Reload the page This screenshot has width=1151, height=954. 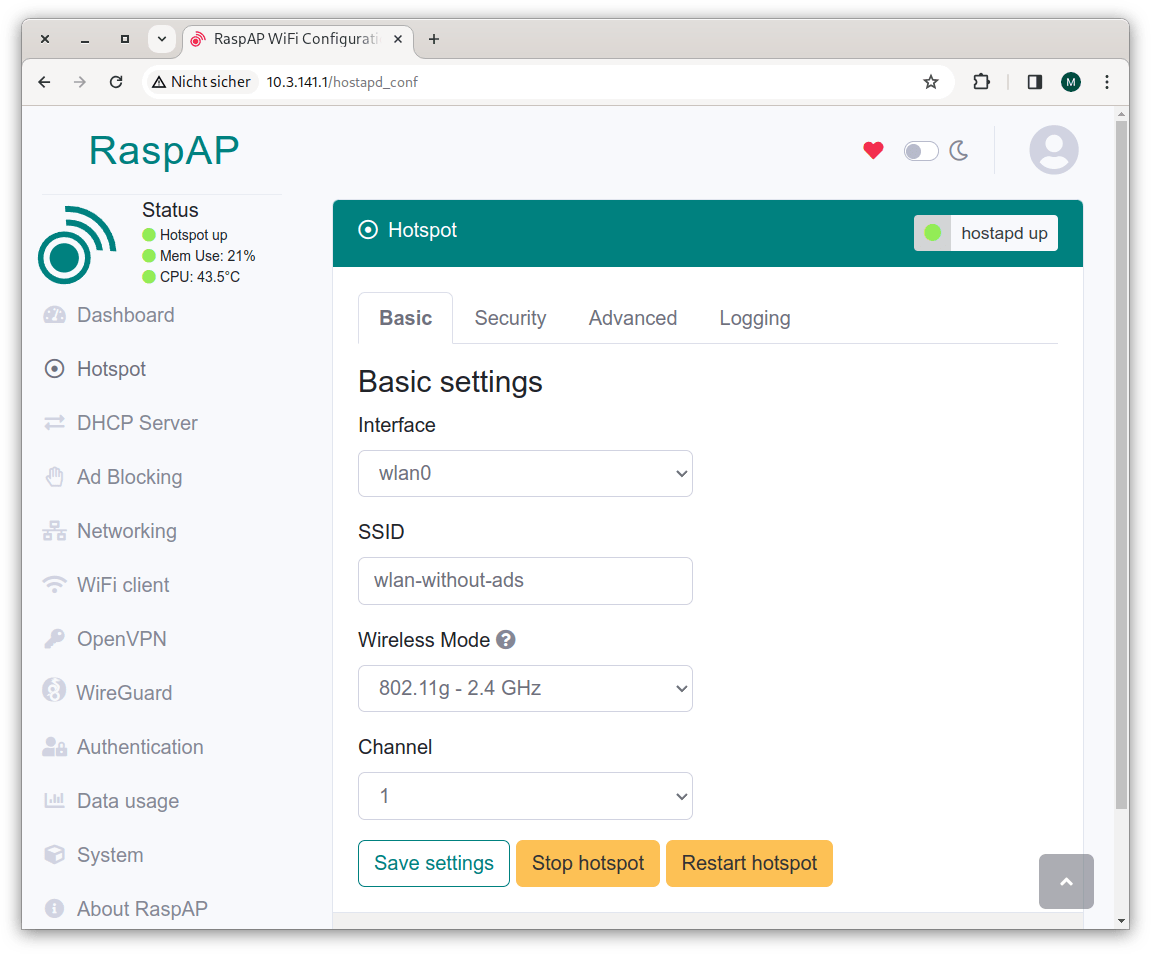click(116, 82)
